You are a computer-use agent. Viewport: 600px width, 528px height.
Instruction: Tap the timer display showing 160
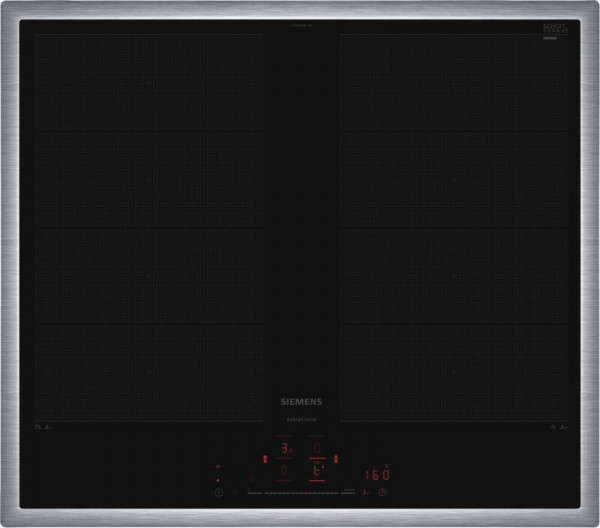coord(375,474)
